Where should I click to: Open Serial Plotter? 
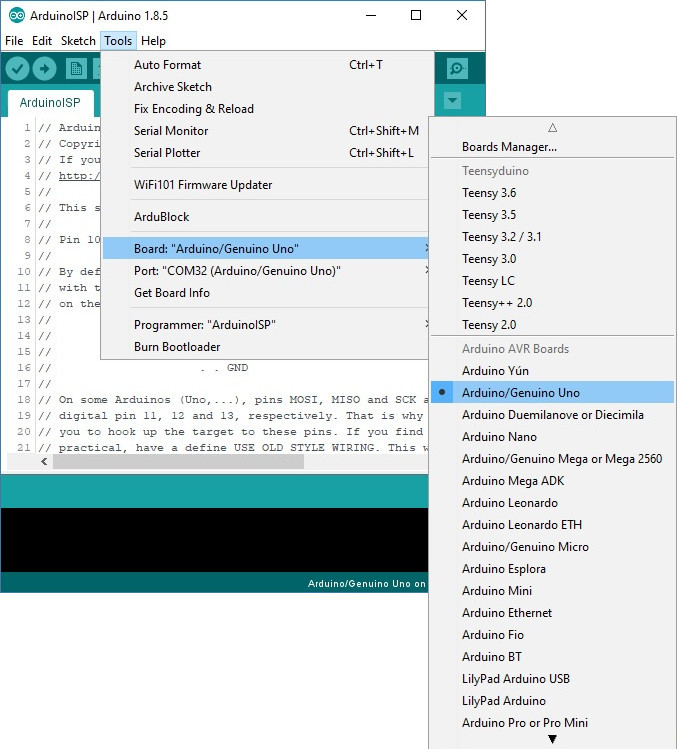pyautogui.click(x=266, y=153)
